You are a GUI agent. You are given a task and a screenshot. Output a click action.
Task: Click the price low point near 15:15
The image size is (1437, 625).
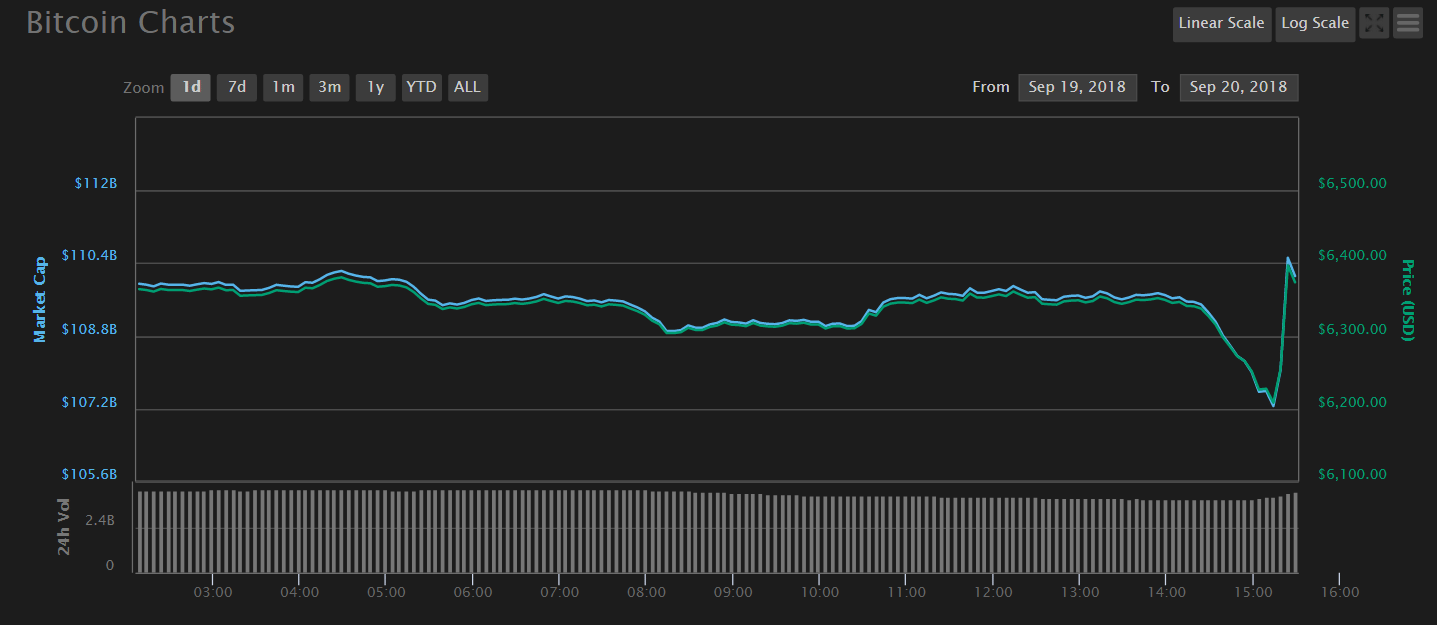[x=1273, y=405]
